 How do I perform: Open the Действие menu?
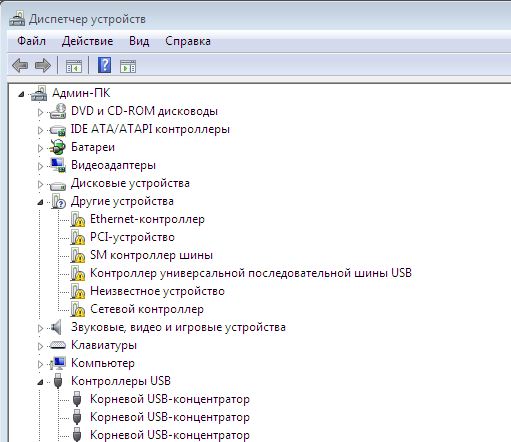[x=87, y=41]
